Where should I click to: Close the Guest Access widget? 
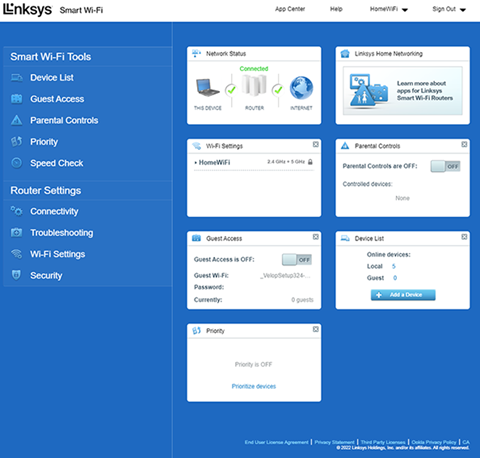[x=315, y=237]
